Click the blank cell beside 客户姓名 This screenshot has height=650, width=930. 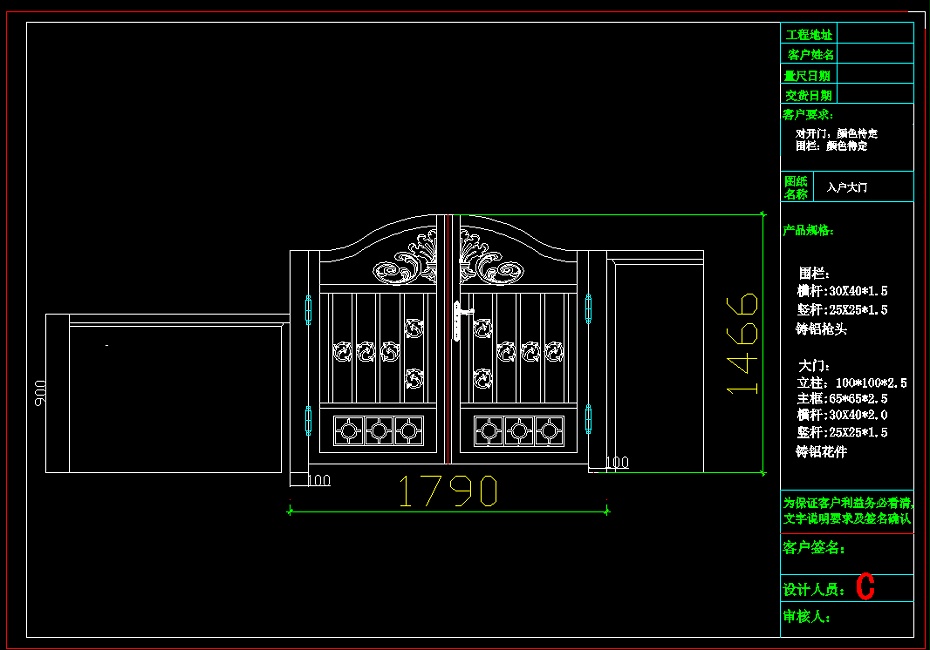pyautogui.click(x=874, y=54)
